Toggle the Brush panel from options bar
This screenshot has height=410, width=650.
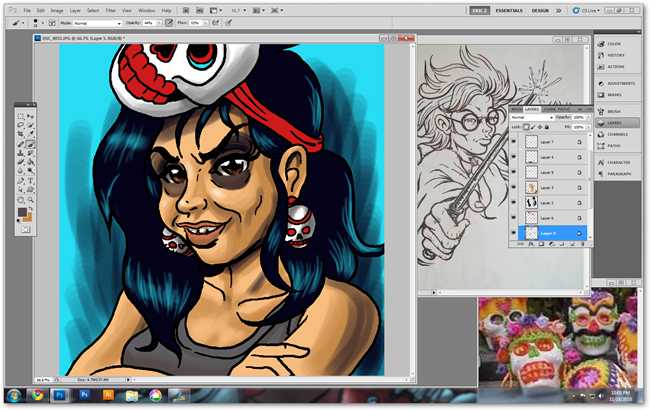click(x=52, y=23)
